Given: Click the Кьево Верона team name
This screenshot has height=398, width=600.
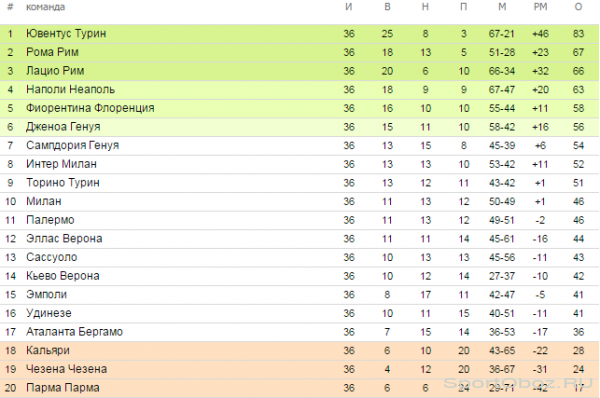Looking at the screenshot, I should click(63, 276).
